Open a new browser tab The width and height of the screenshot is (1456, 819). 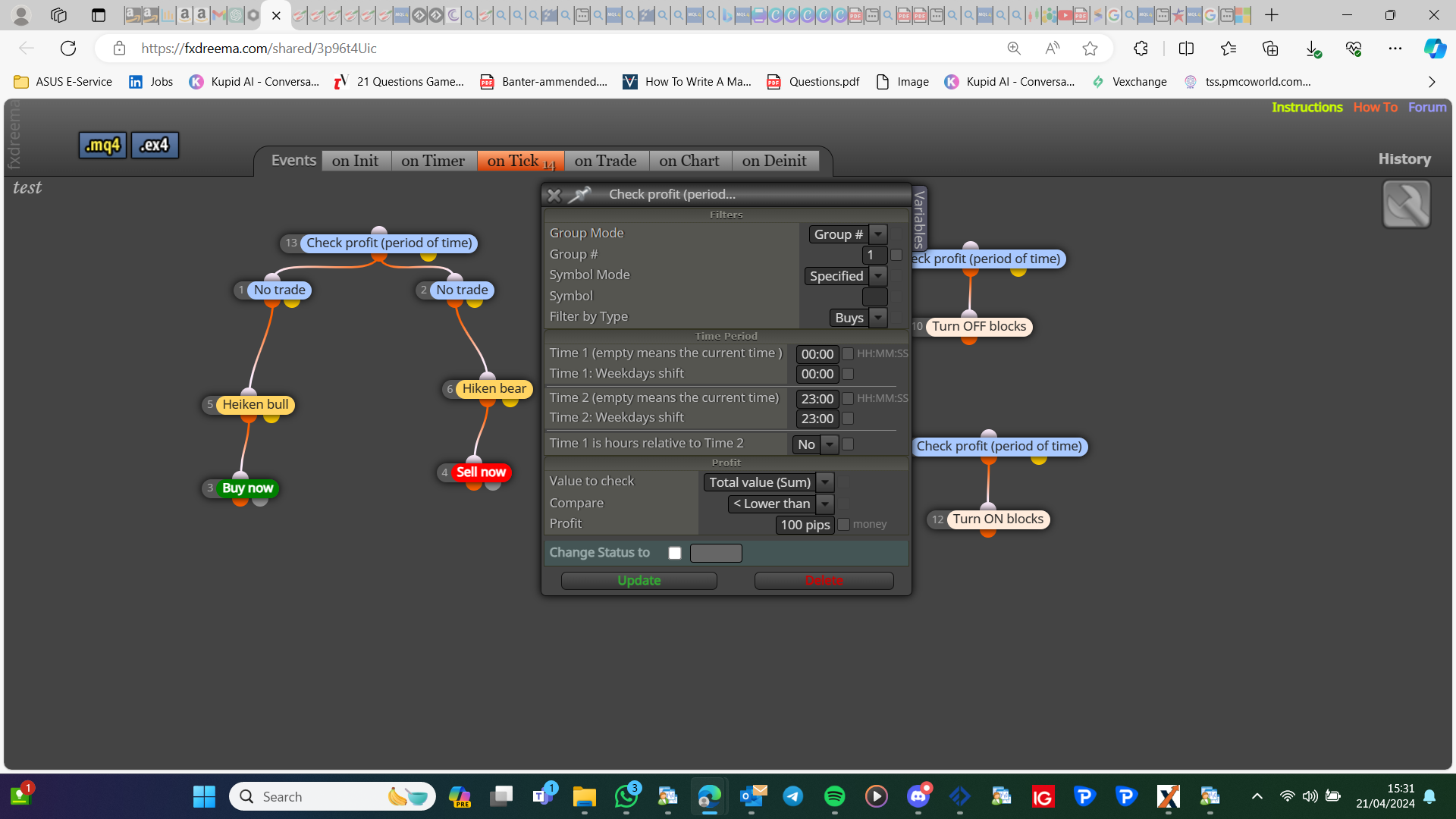[x=1272, y=15]
